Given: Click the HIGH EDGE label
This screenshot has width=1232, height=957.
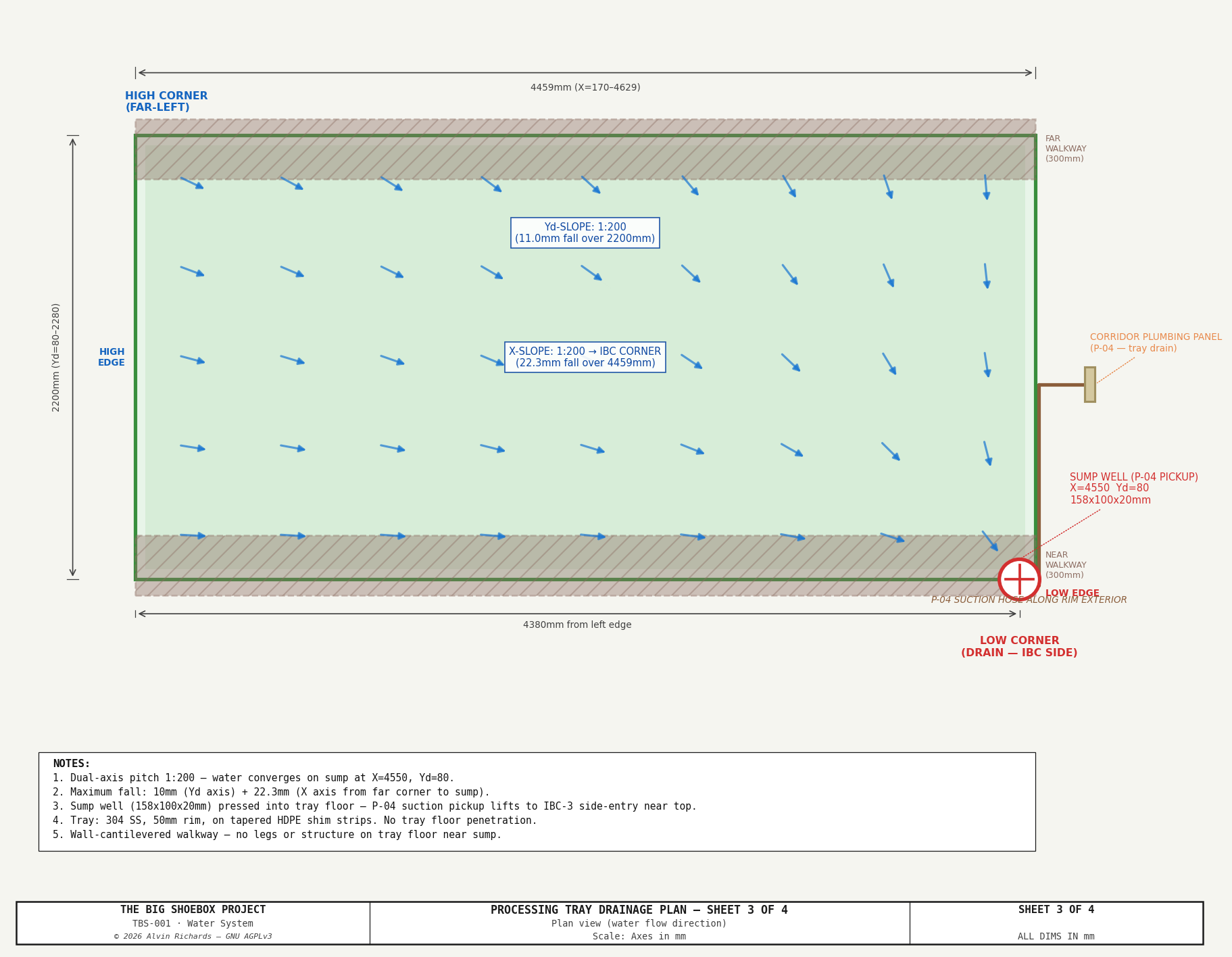Looking at the screenshot, I should tap(112, 358).
